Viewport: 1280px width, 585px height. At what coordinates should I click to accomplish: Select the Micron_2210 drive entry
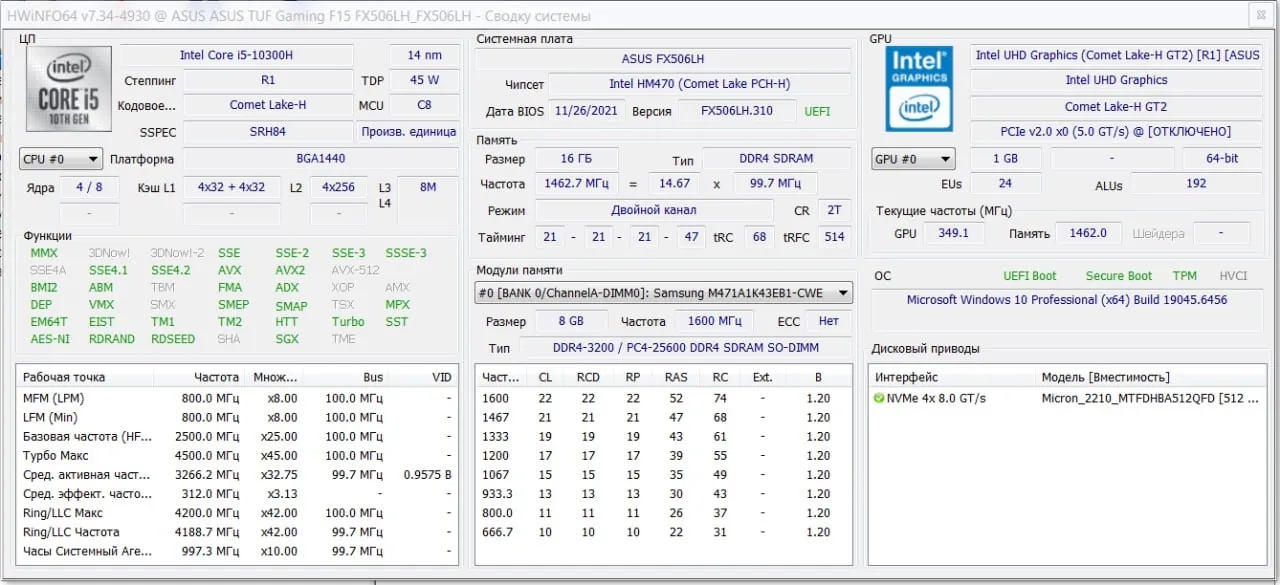click(1151, 398)
